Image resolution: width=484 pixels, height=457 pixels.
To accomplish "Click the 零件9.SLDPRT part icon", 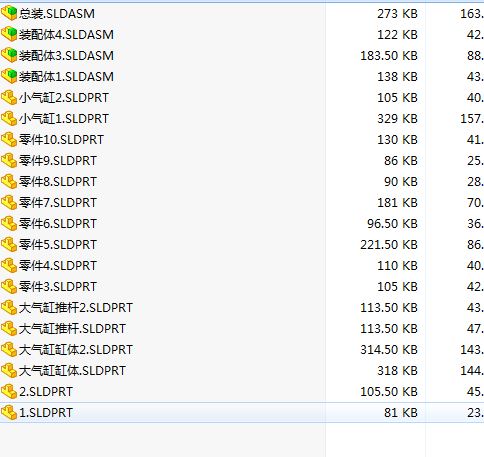I will [9, 160].
